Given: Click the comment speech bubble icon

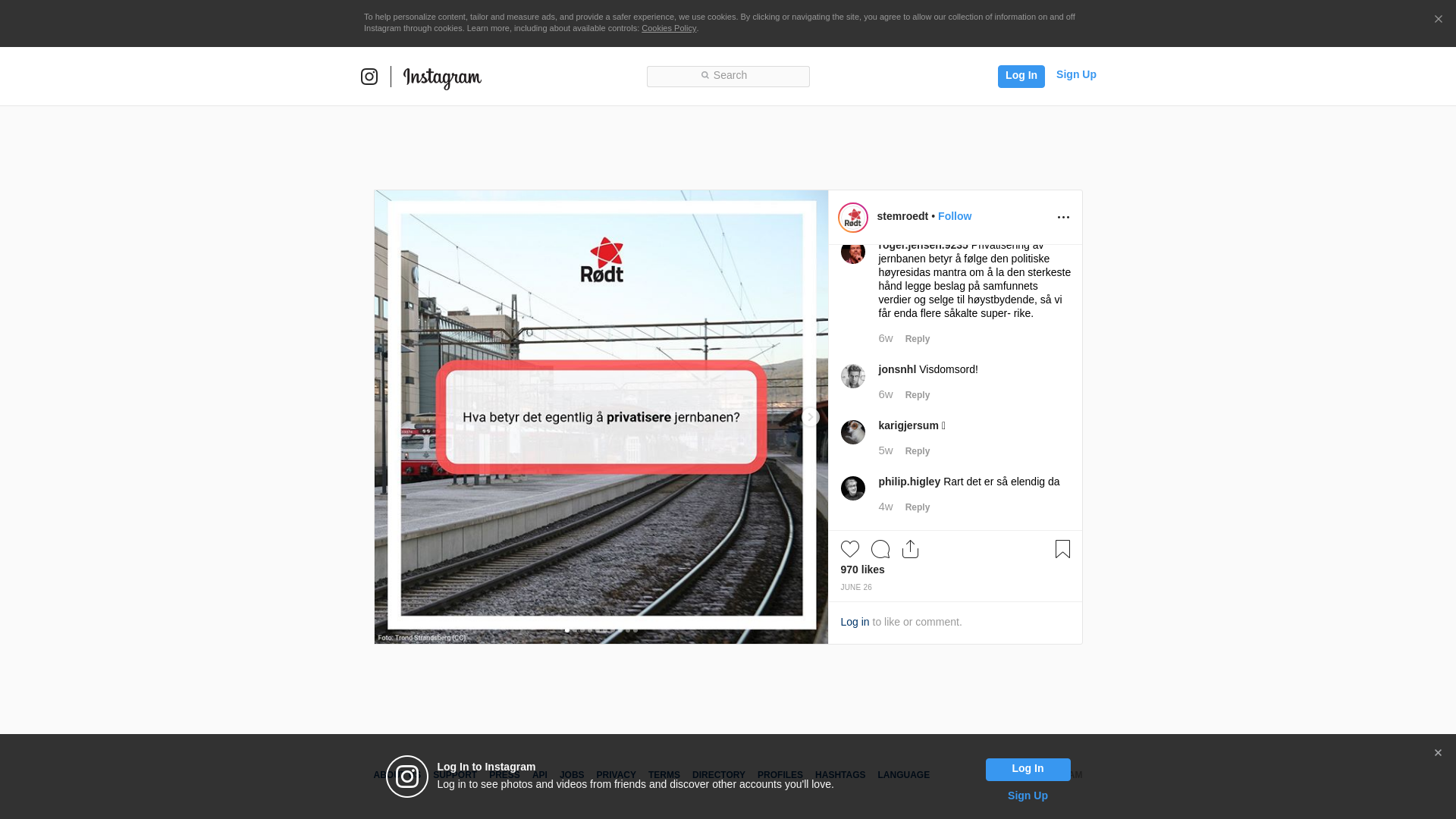Looking at the screenshot, I should [880, 549].
